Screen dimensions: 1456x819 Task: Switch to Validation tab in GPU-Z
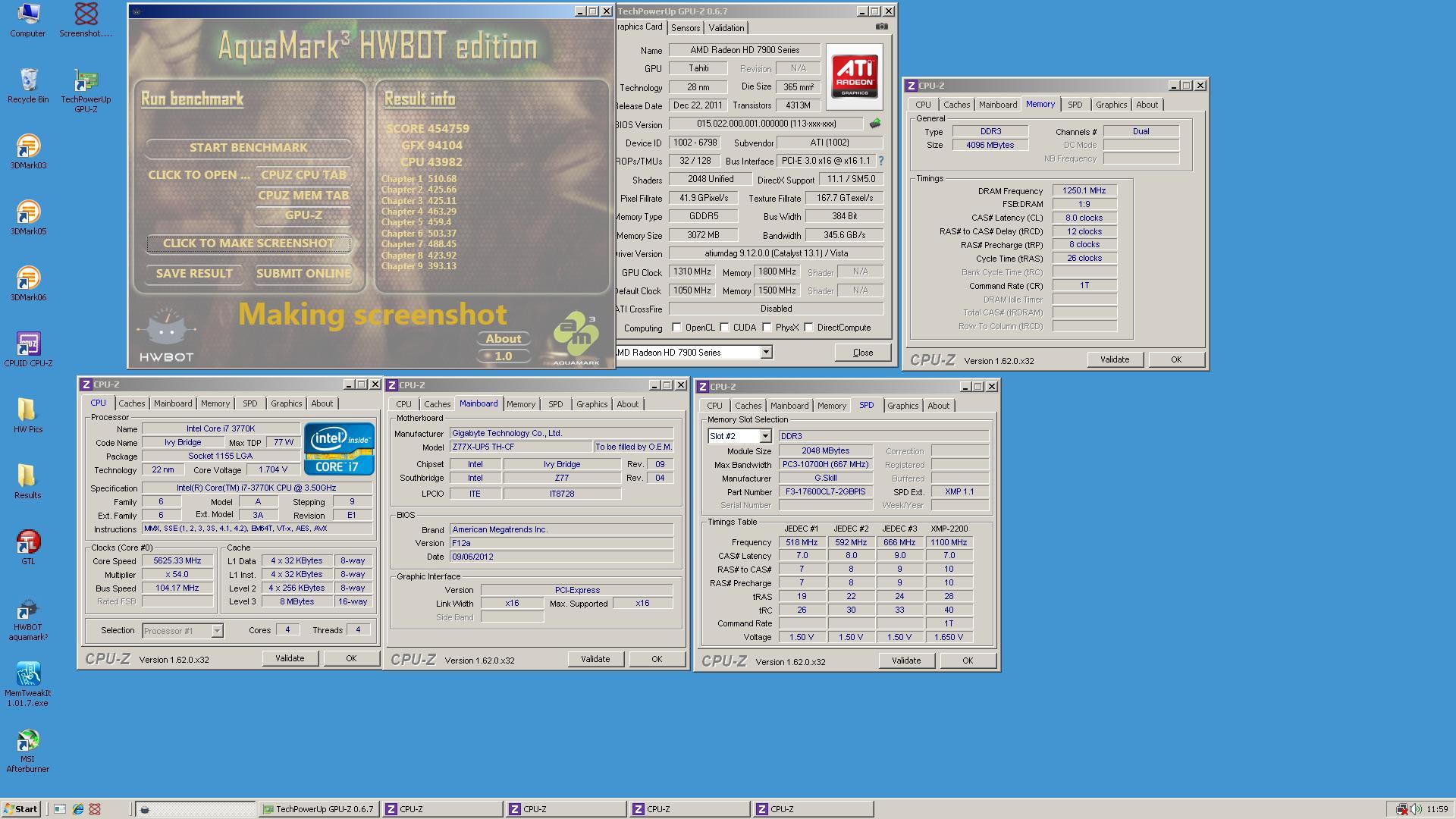tap(726, 28)
